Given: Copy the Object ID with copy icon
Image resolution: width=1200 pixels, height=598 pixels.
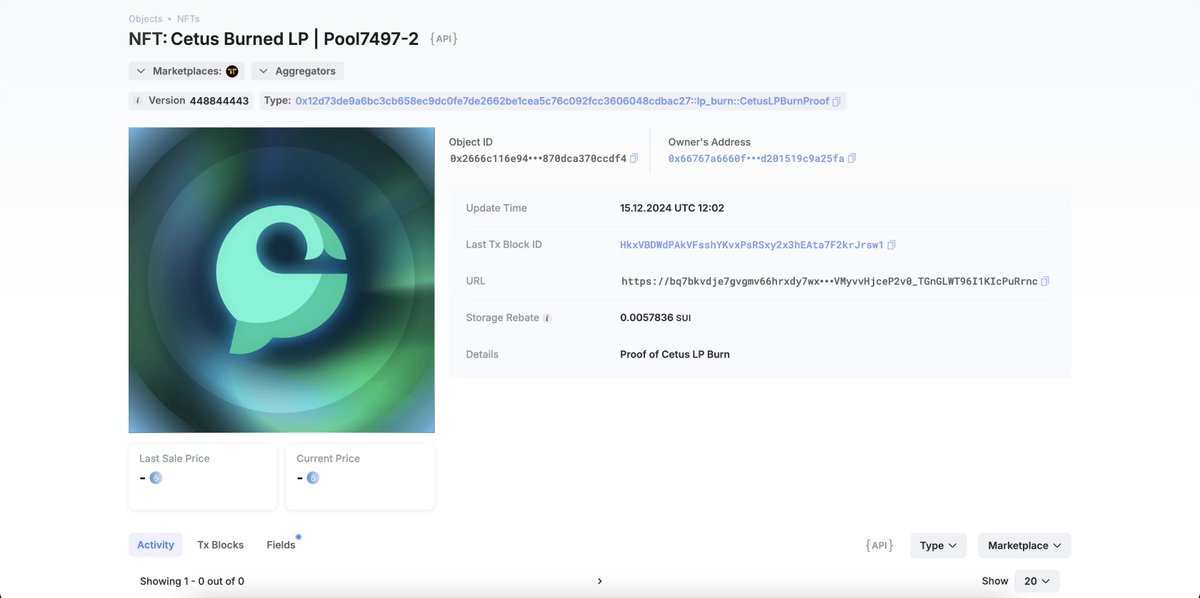Looking at the screenshot, I should (x=634, y=159).
